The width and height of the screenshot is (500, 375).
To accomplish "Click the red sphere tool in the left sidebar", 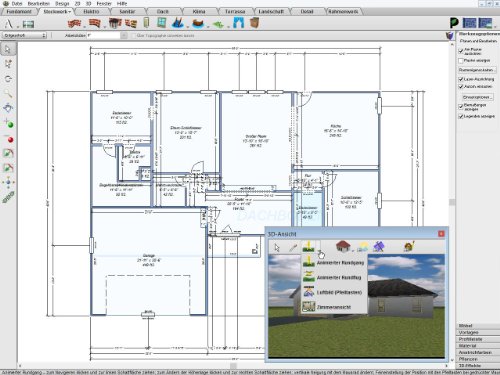I will (10, 139).
